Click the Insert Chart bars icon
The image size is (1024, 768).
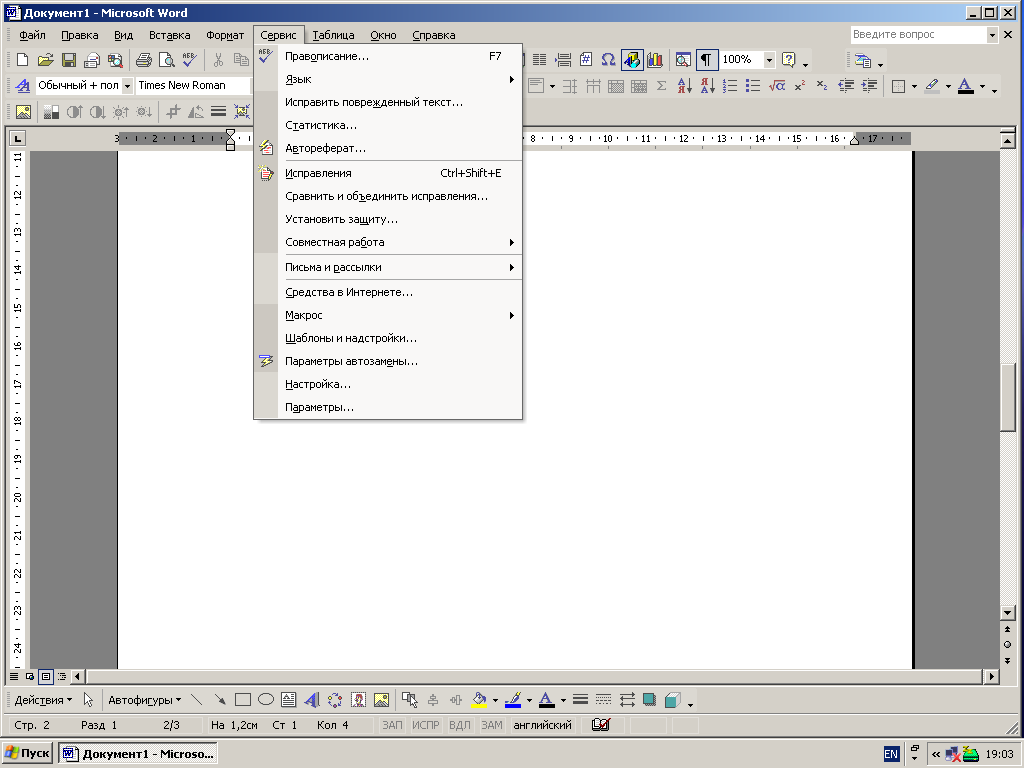point(654,60)
